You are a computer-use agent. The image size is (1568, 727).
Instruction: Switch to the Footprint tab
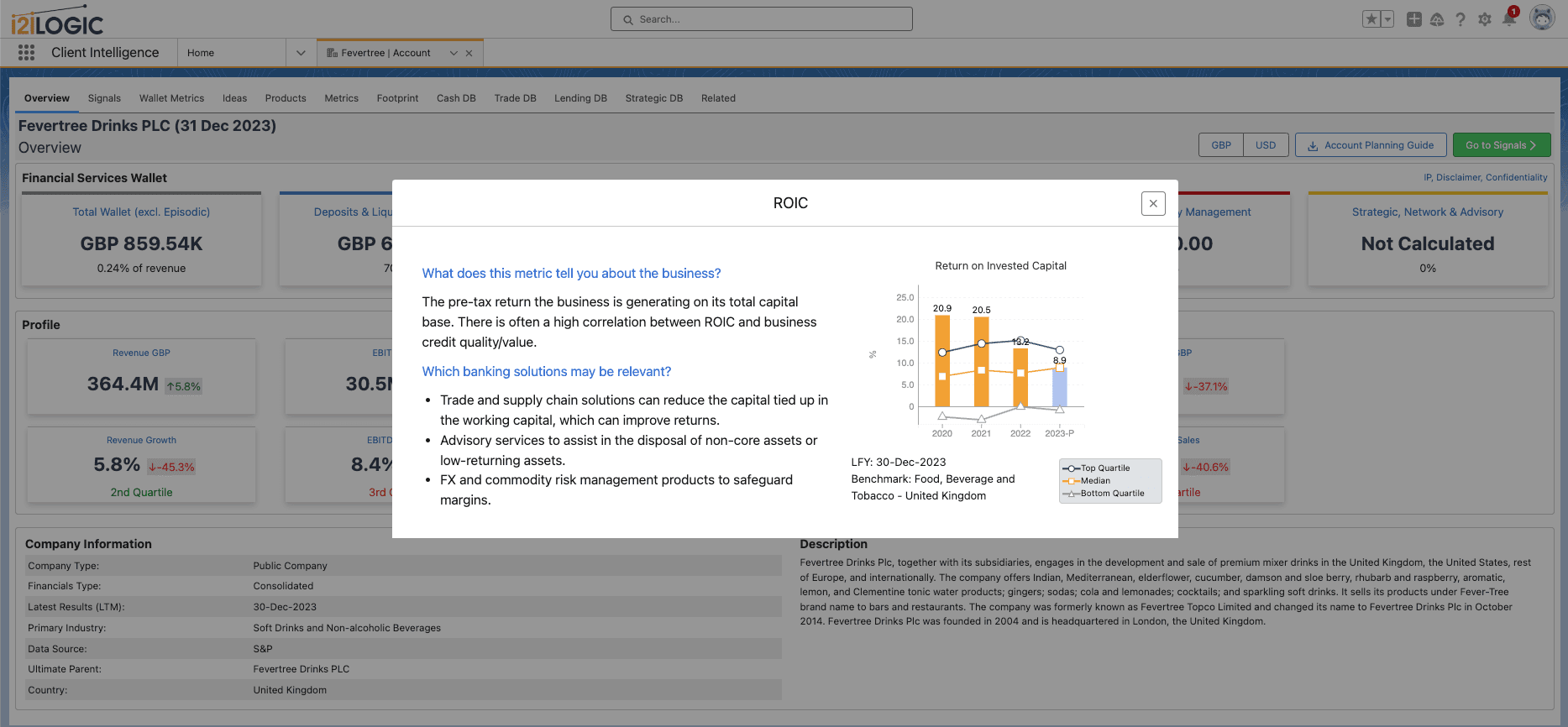point(397,98)
